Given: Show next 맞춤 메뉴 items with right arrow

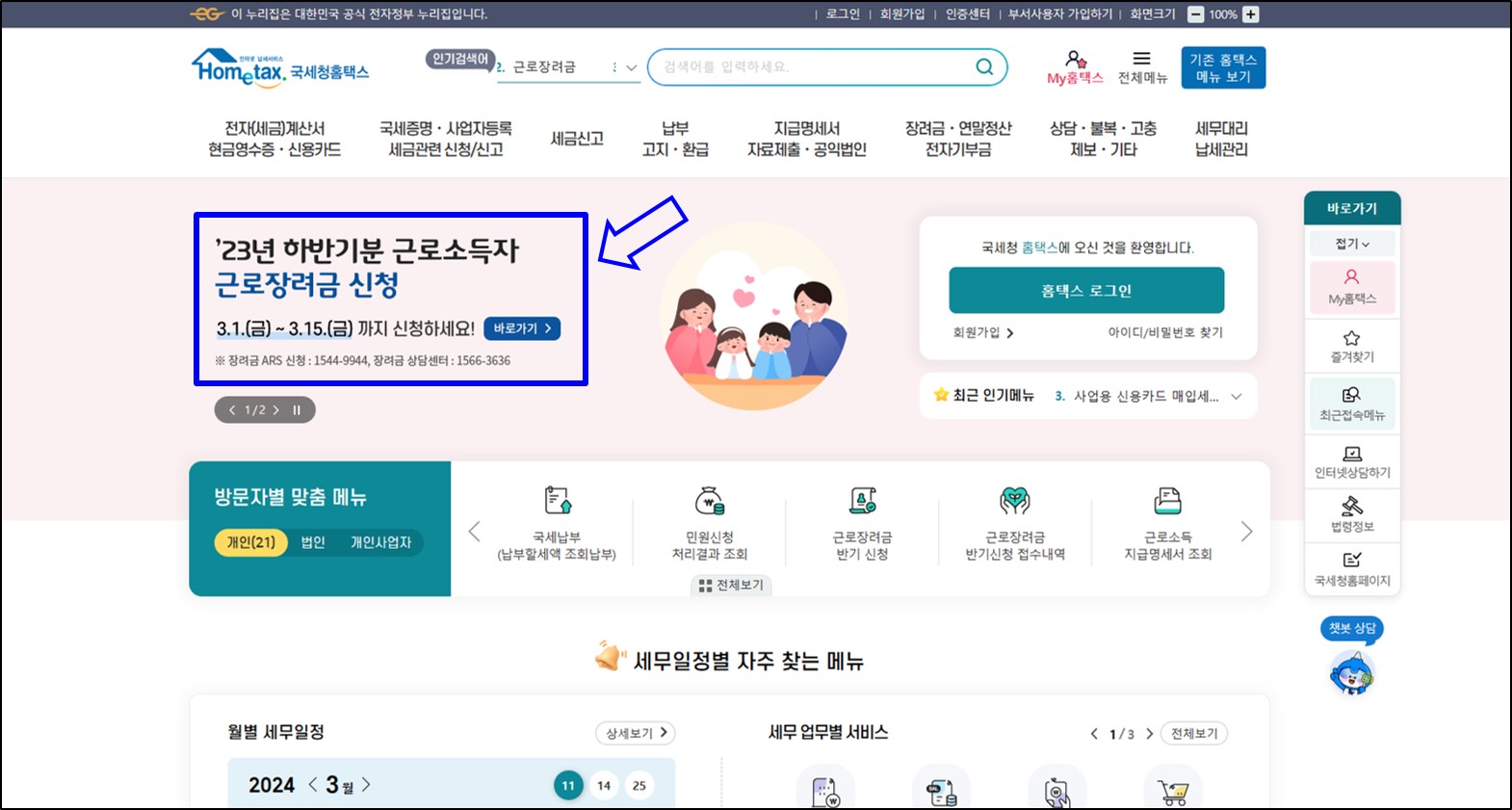Looking at the screenshot, I should [x=1246, y=532].
